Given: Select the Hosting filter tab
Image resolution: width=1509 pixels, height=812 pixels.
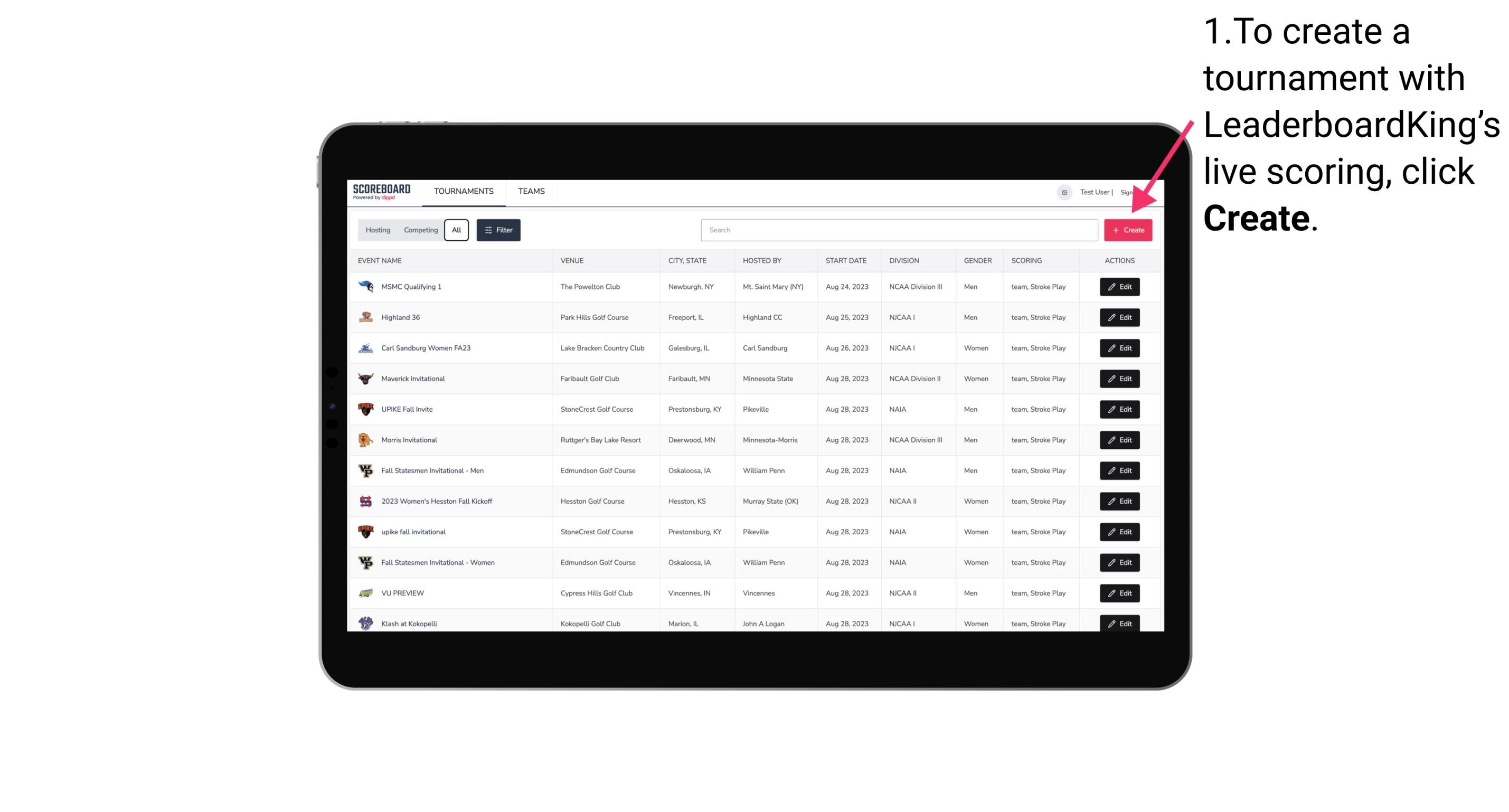Looking at the screenshot, I should [378, 230].
